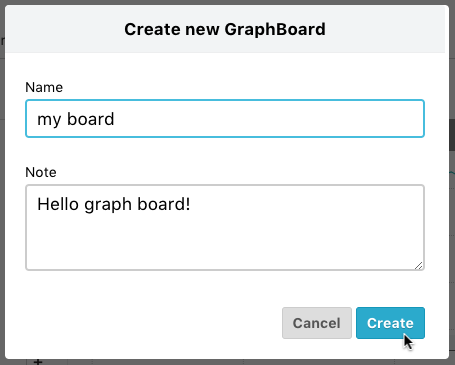Click the Create button

[390, 323]
